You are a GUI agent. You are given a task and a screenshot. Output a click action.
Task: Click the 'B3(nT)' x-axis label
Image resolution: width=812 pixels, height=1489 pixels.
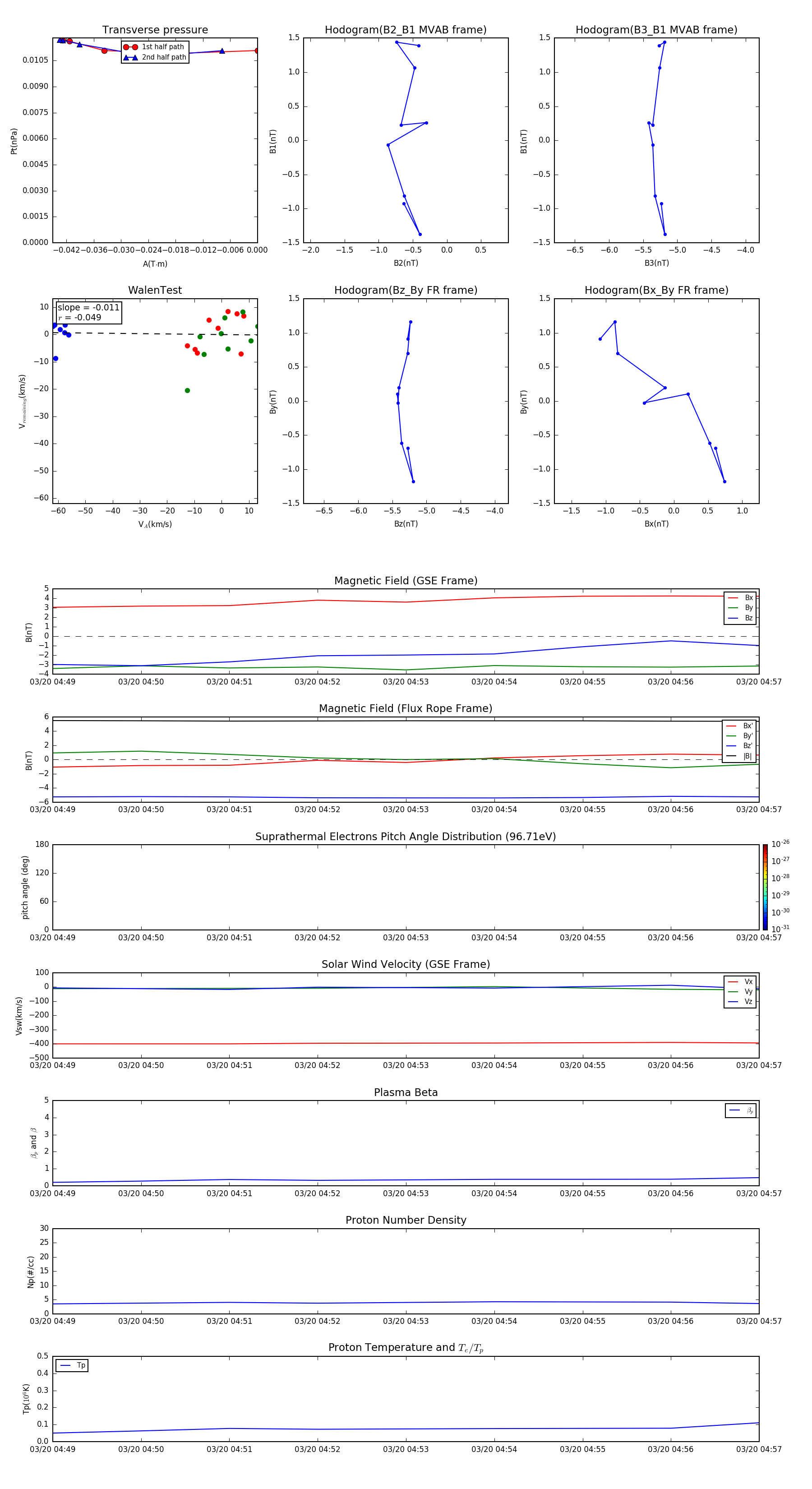tap(656, 263)
